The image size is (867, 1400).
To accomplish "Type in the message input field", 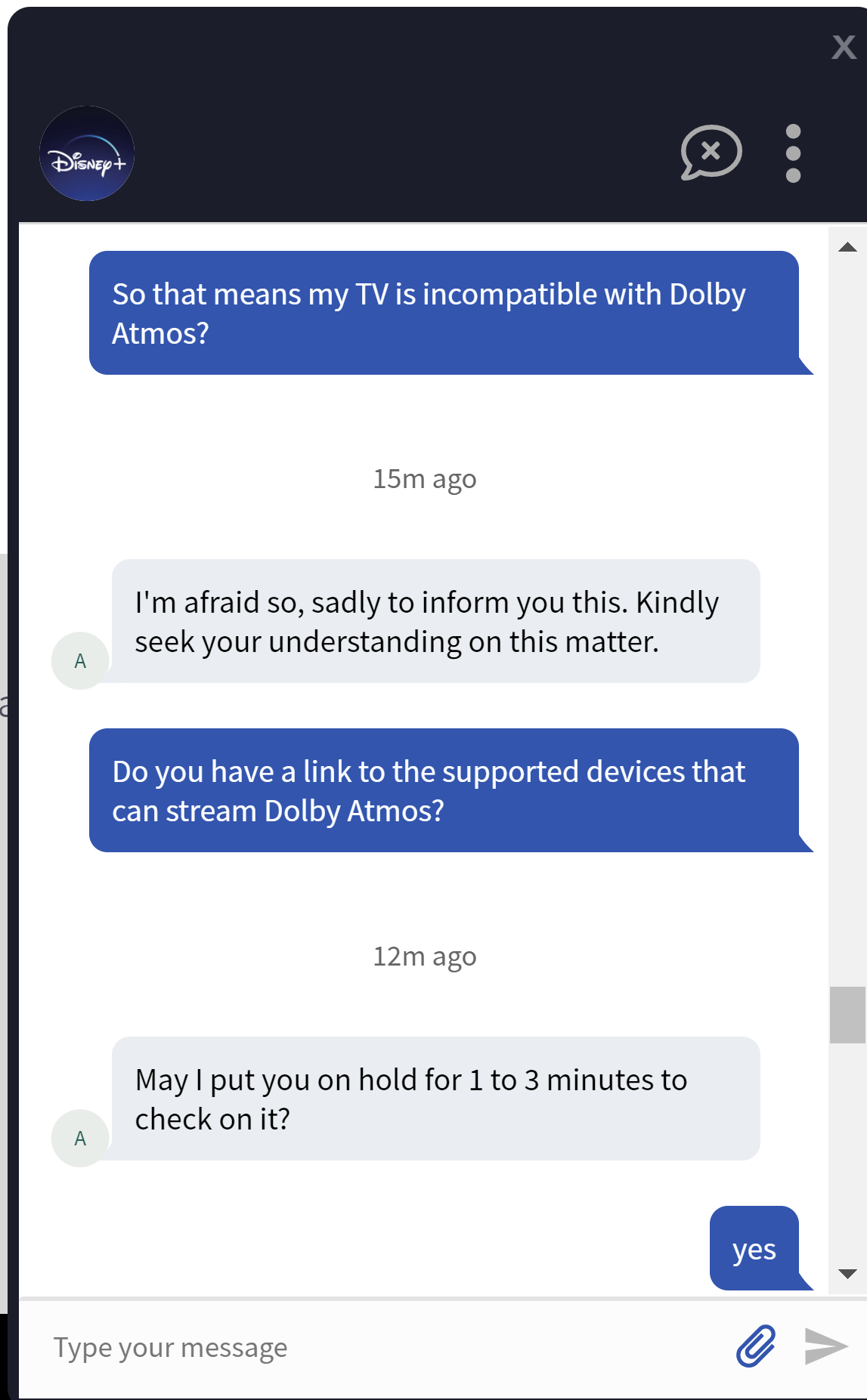I will (378, 1347).
